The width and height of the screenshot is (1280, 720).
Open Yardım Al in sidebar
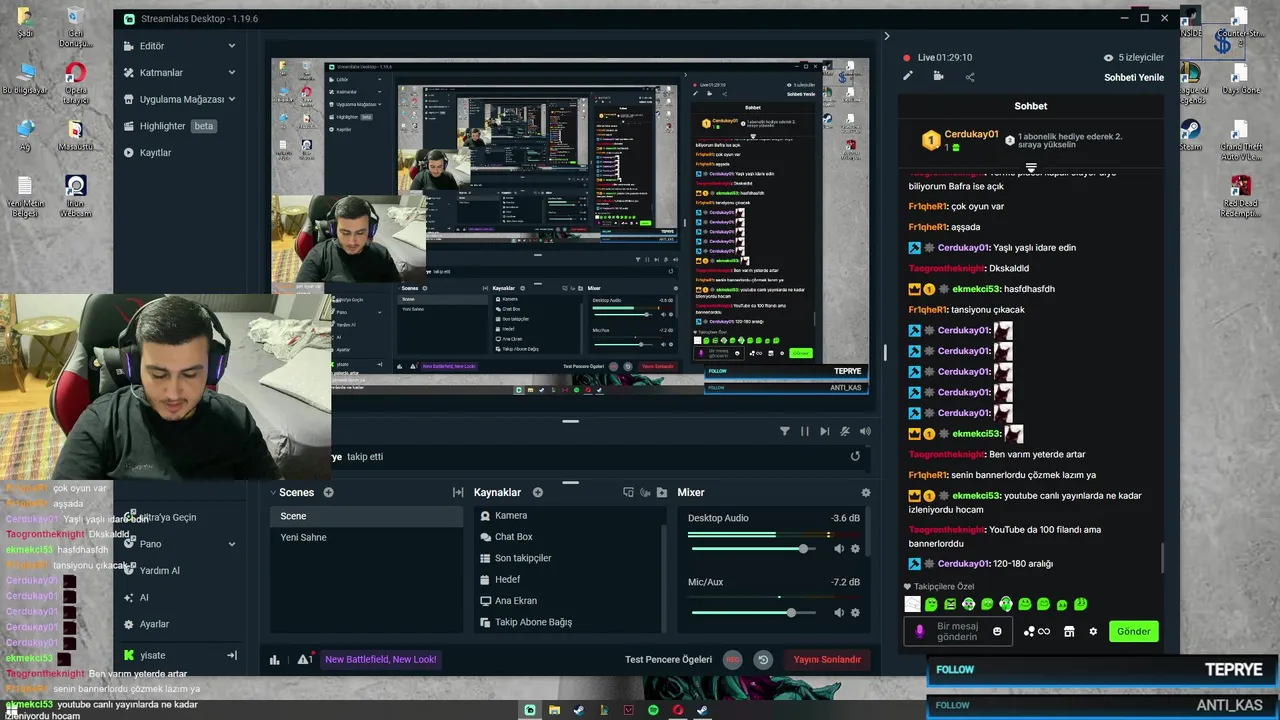[160, 571]
